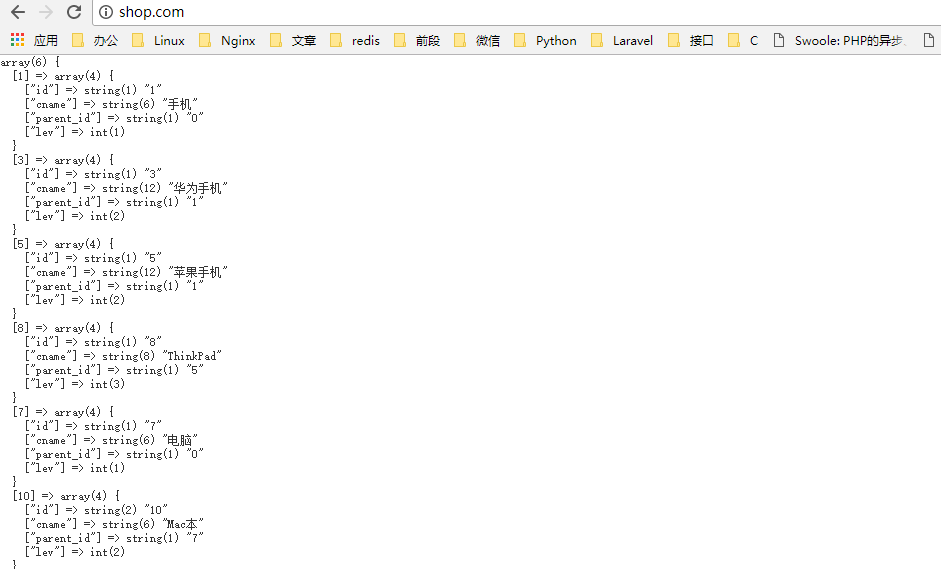Show the 前段 bookmark folder contents
The image size is (941, 569).
pyautogui.click(x=417, y=40)
